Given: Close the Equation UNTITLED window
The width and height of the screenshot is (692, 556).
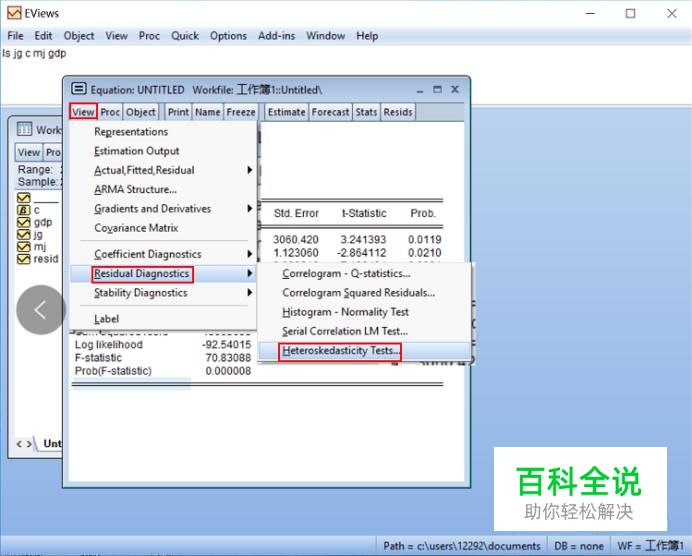Looking at the screenshot, I should point(455,89).
